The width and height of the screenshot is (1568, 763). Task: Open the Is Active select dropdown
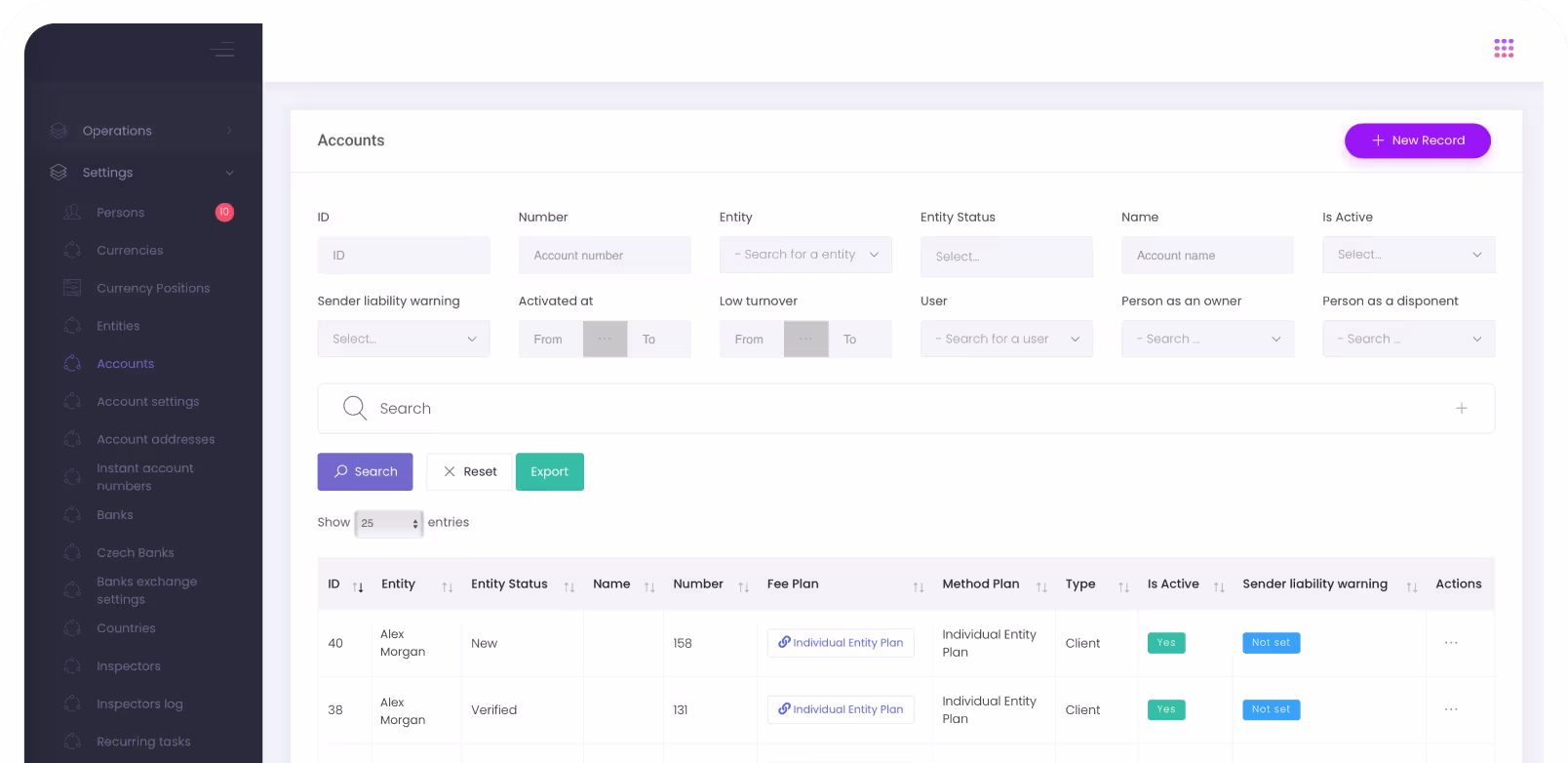[1408, 255]
